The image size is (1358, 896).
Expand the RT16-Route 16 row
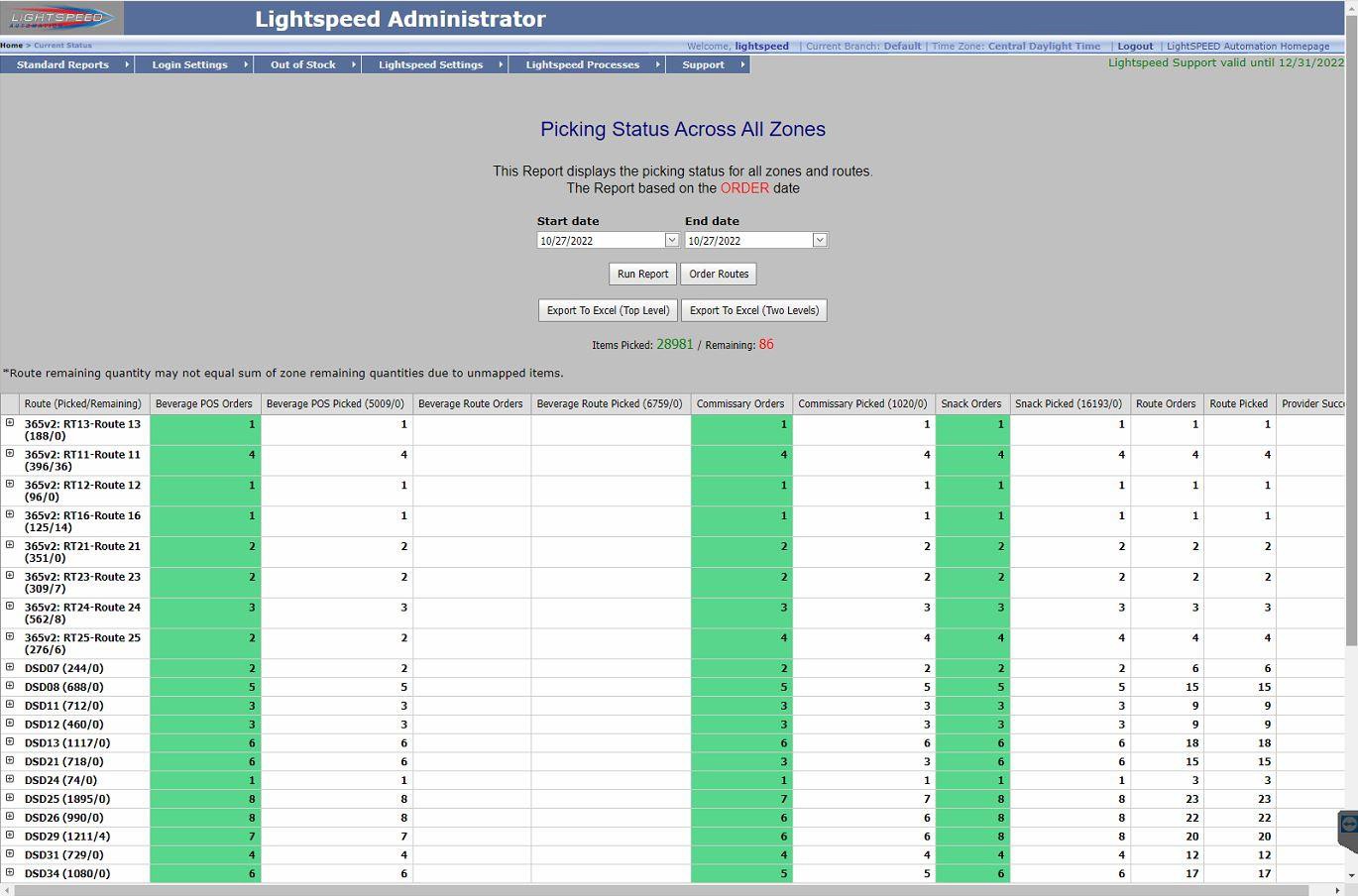pos(10,514)
